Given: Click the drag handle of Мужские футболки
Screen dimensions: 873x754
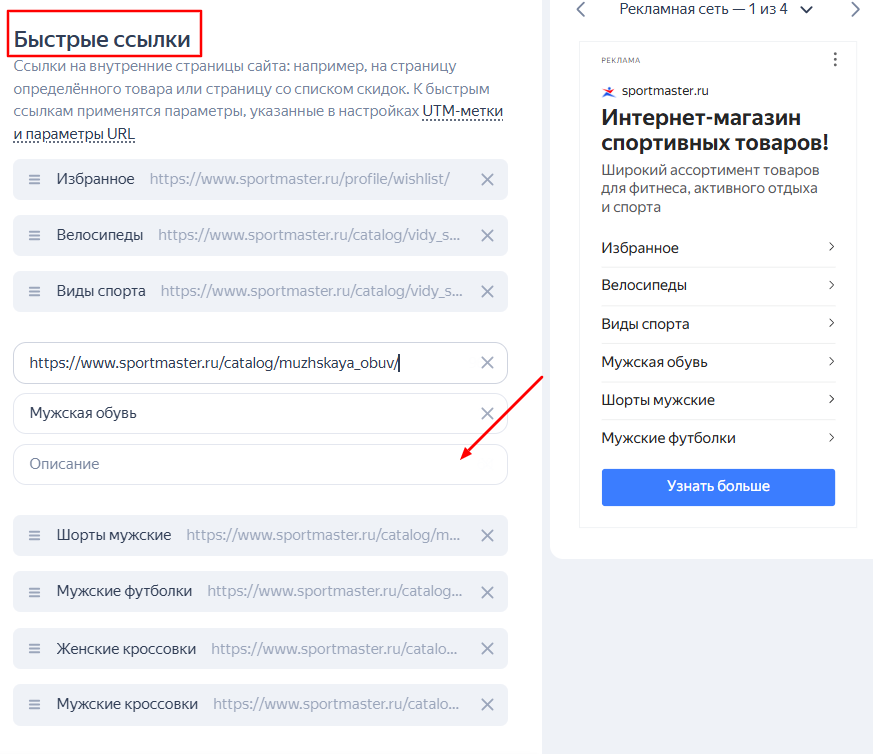Looking at the screenshot, I should 35,592.
